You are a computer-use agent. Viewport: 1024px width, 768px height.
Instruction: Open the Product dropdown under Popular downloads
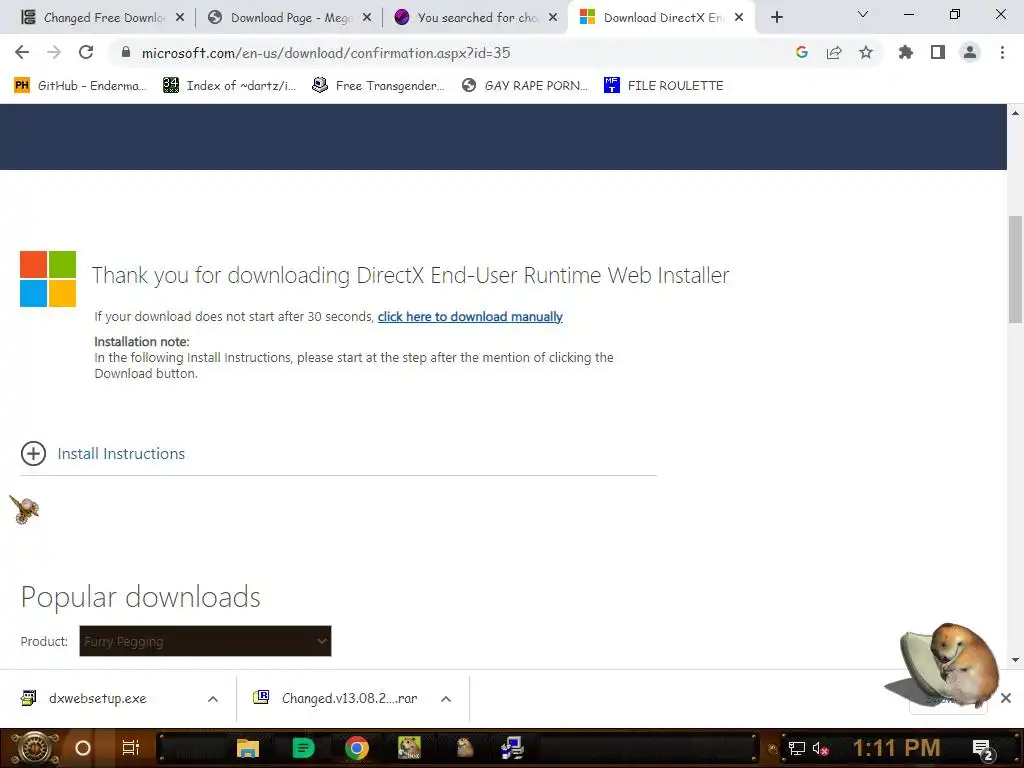[x=205, y=641]
